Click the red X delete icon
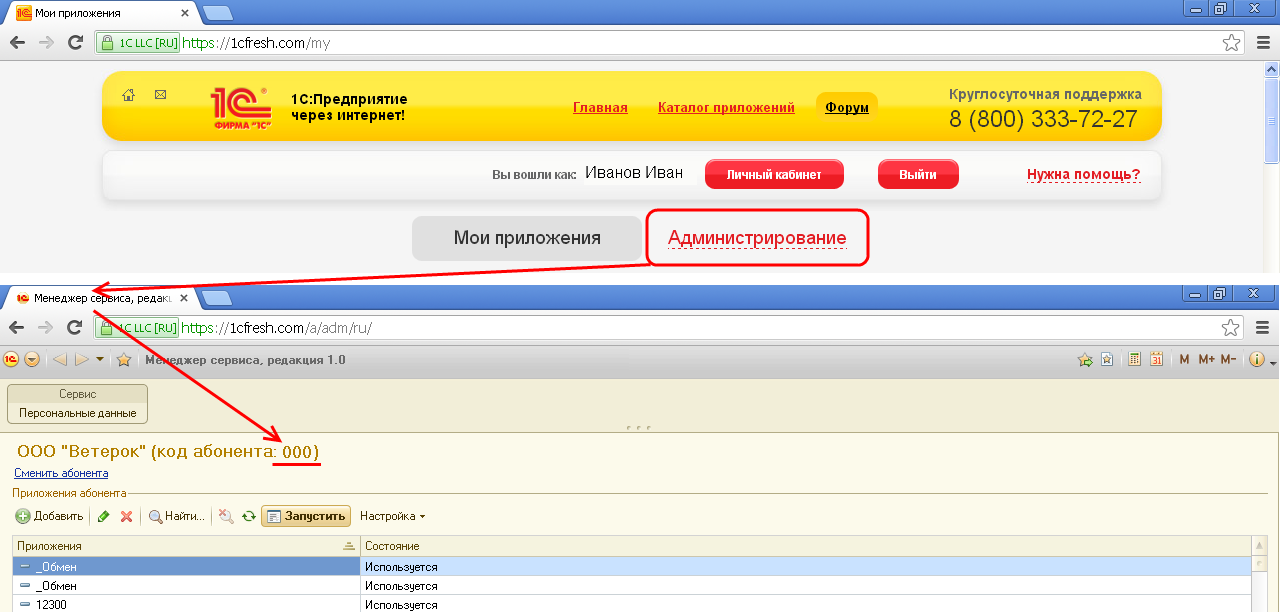This screenshot has width=1280, height=613. pyautogui.click(x=126, y=516)
